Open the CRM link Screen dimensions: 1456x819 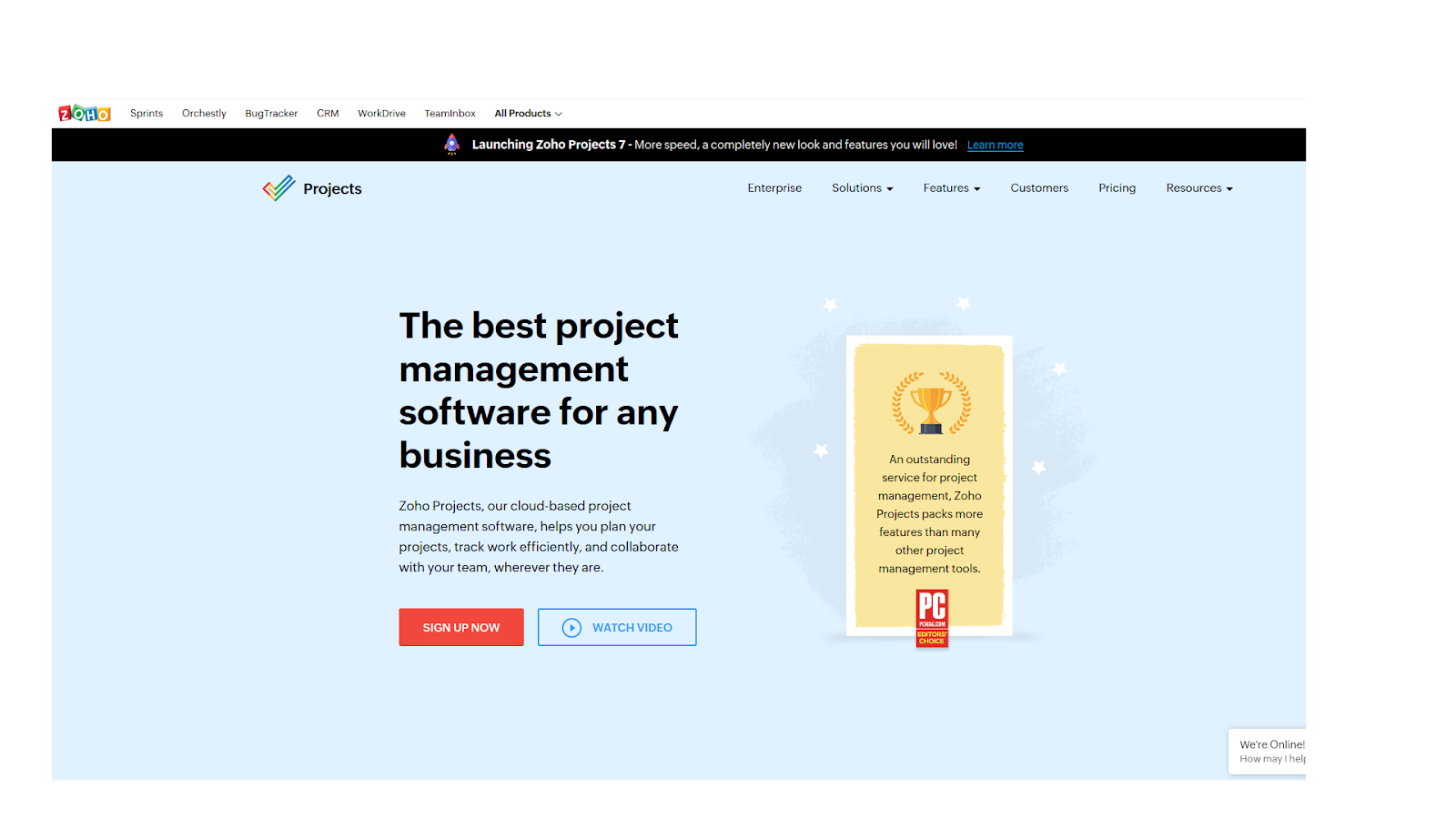(x=328, y=114)
